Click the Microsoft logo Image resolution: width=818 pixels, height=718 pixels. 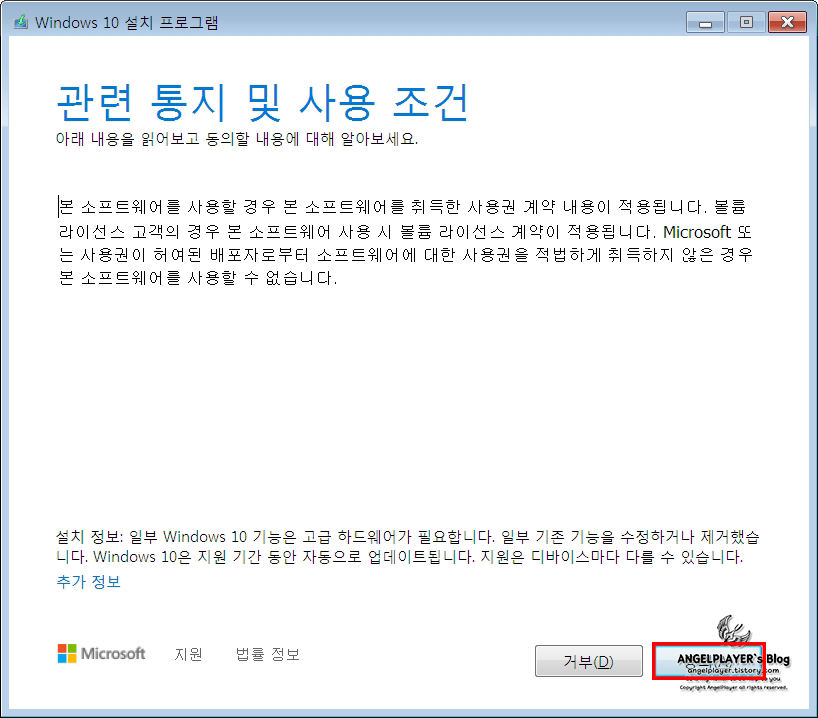point(101,653)
